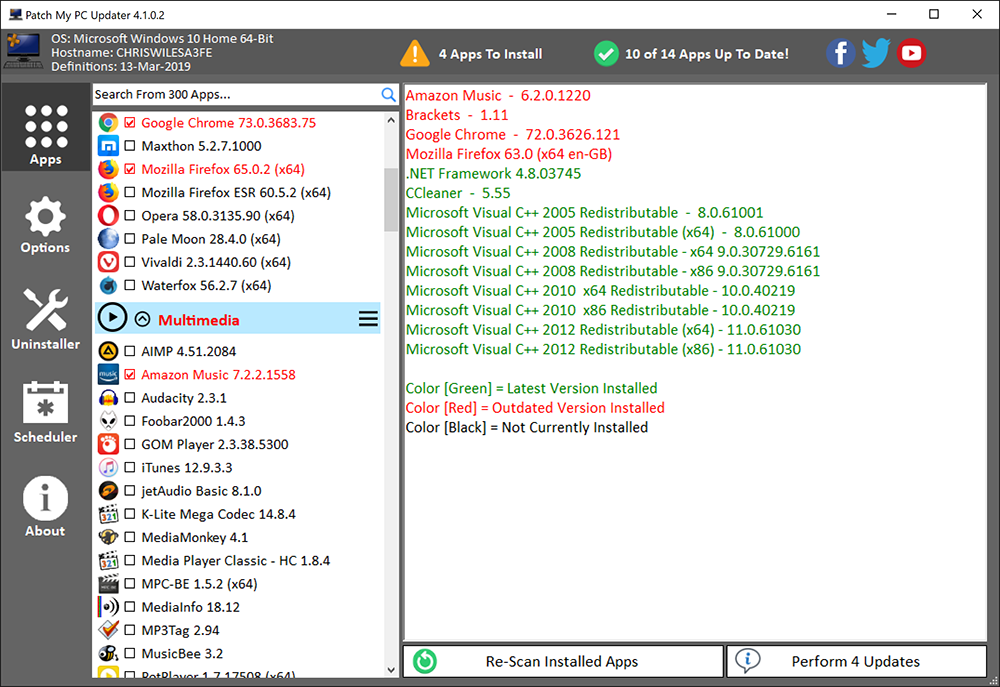Viewport: 1000px width, 687px height.
Task: Click the GOM Player icon
Action: [x=108, y=444]
